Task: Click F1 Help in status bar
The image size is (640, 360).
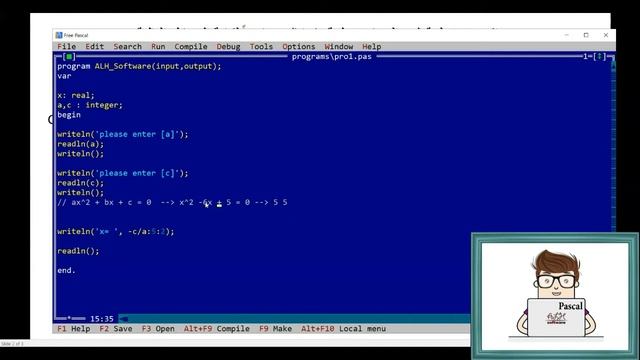Action: click(x=74, y=329)
